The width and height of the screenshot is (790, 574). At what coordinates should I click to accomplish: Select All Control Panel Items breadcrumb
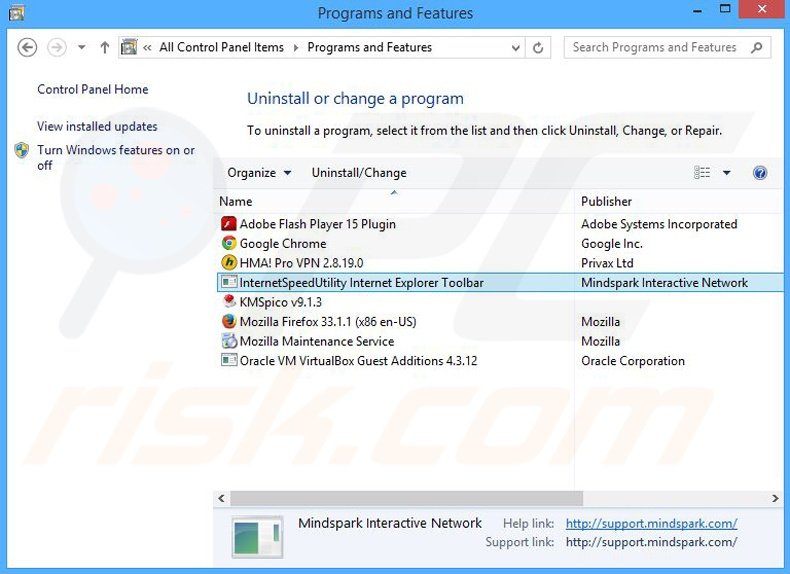click(222, 47)
